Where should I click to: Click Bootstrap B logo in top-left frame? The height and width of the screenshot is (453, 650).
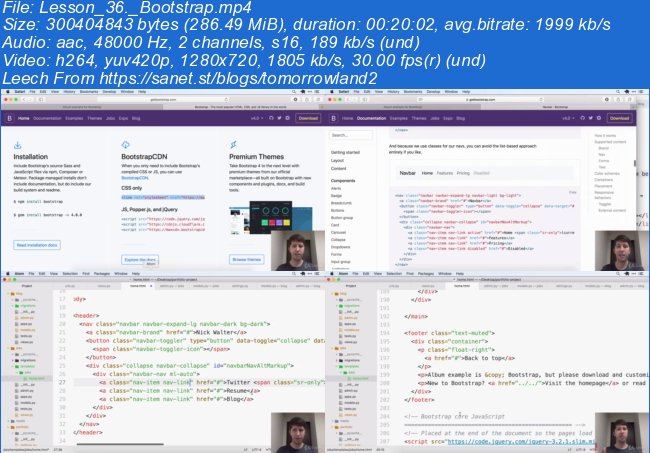coord(9,118)
